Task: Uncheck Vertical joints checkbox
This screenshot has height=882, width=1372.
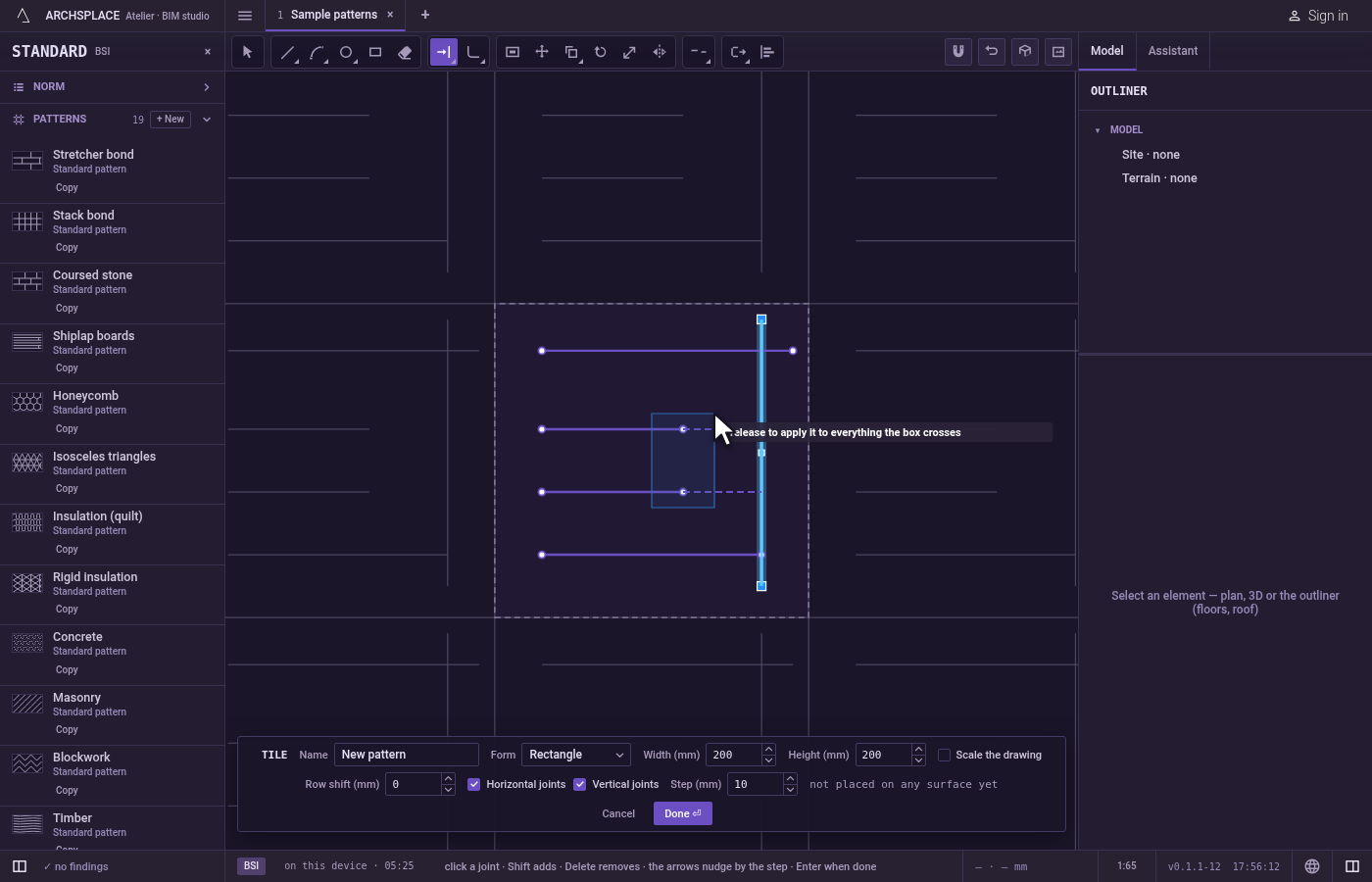Action: [579, 784]
